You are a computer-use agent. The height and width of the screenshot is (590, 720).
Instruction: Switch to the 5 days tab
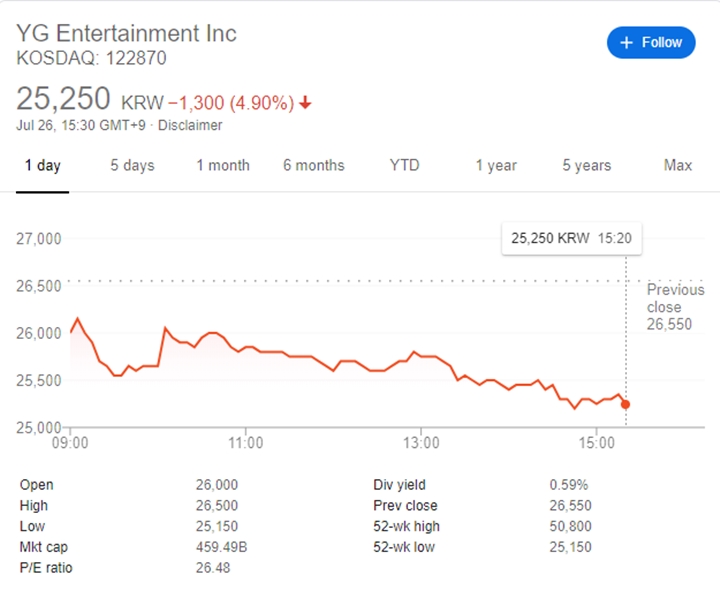click(x=132, y=165)
